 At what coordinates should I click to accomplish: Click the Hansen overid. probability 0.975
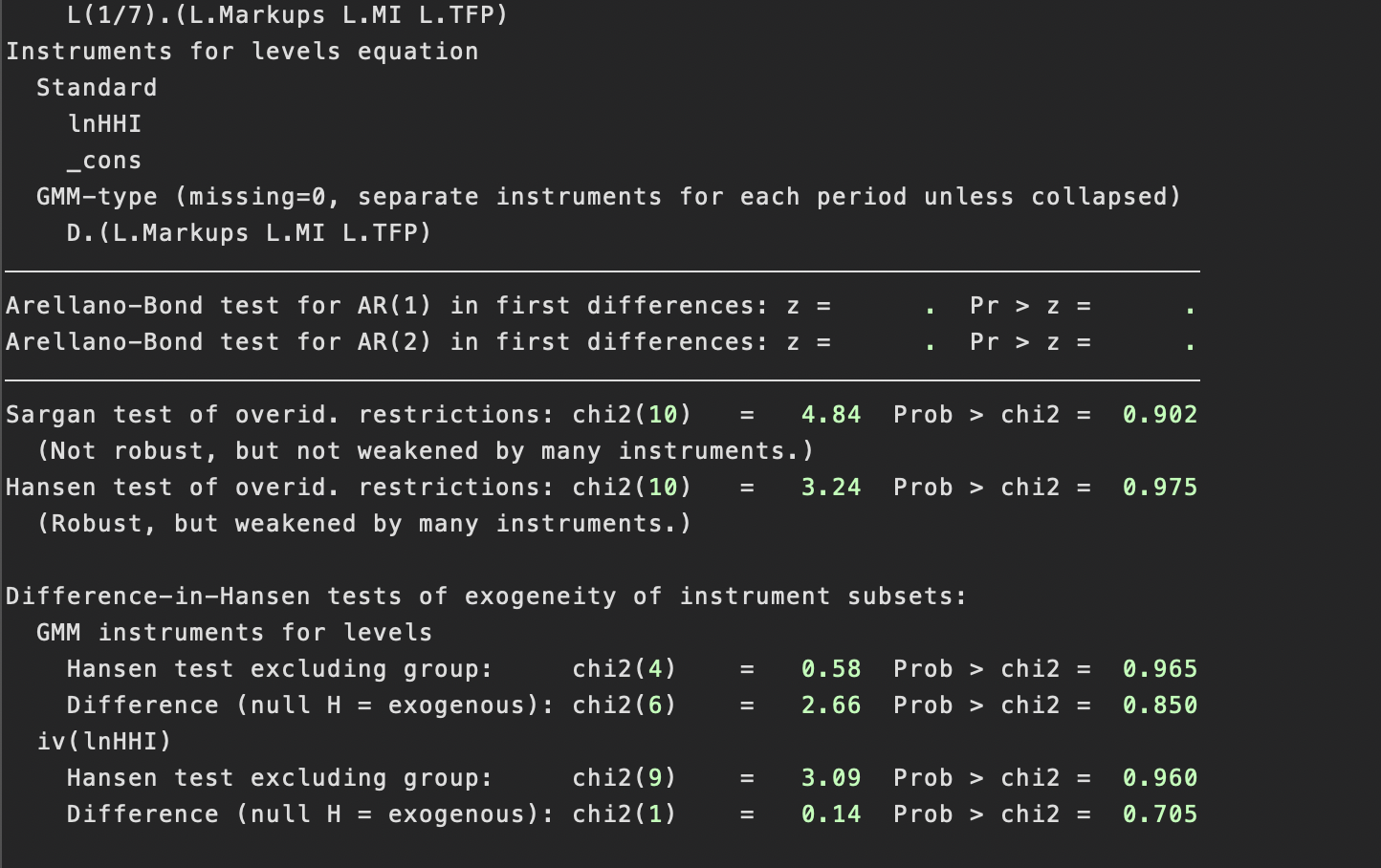[1159, 488]
